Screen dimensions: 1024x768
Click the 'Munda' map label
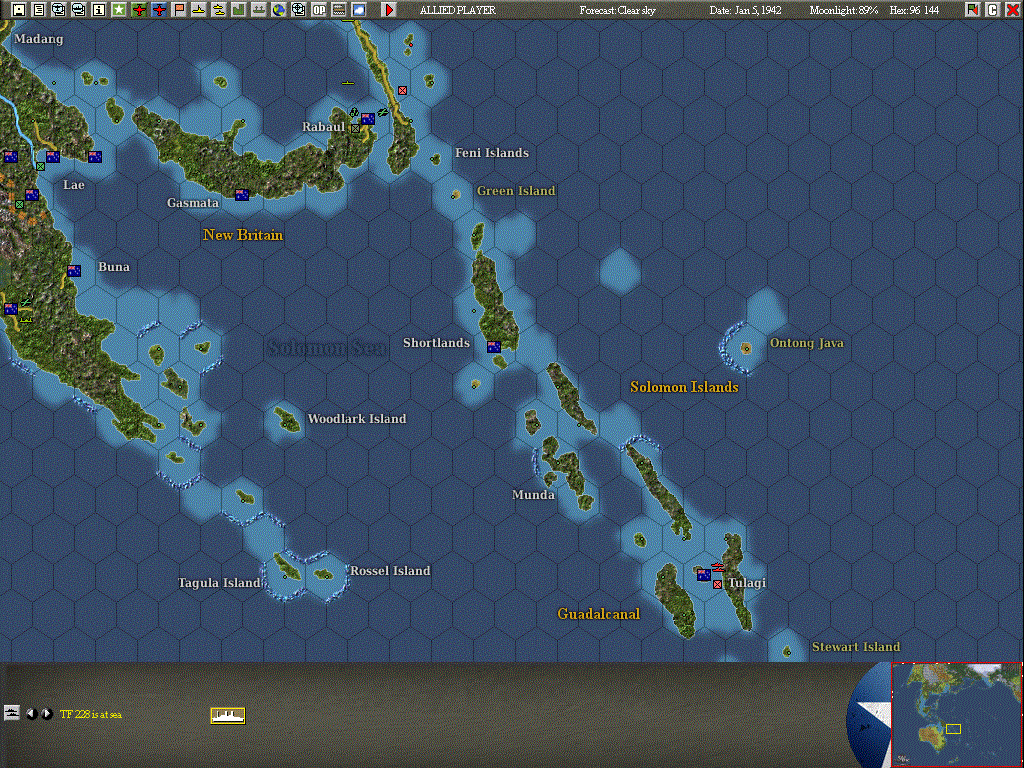pyautogui.click(x=534, y=494)
